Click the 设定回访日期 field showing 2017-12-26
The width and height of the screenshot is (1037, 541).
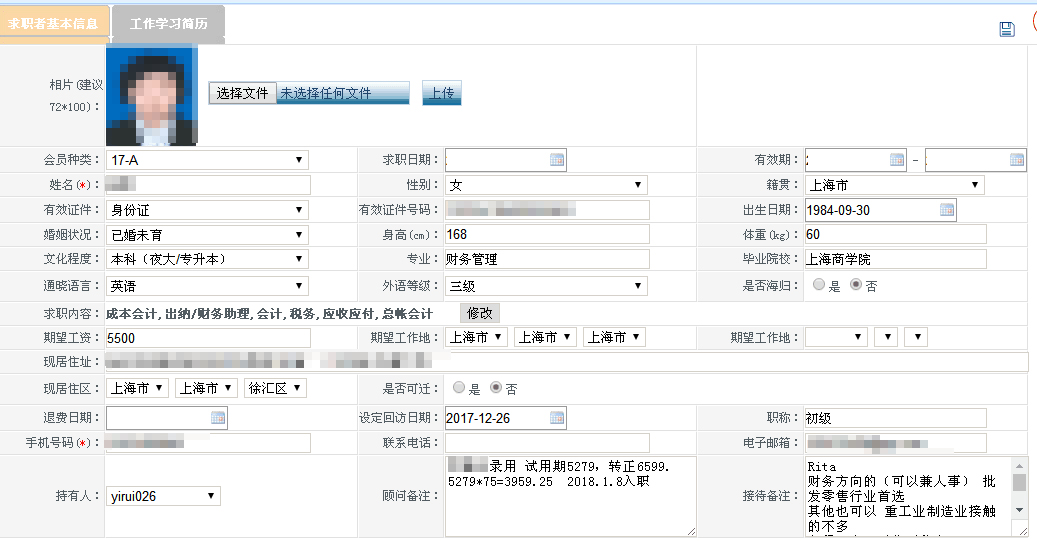click(x=505, y=418)
